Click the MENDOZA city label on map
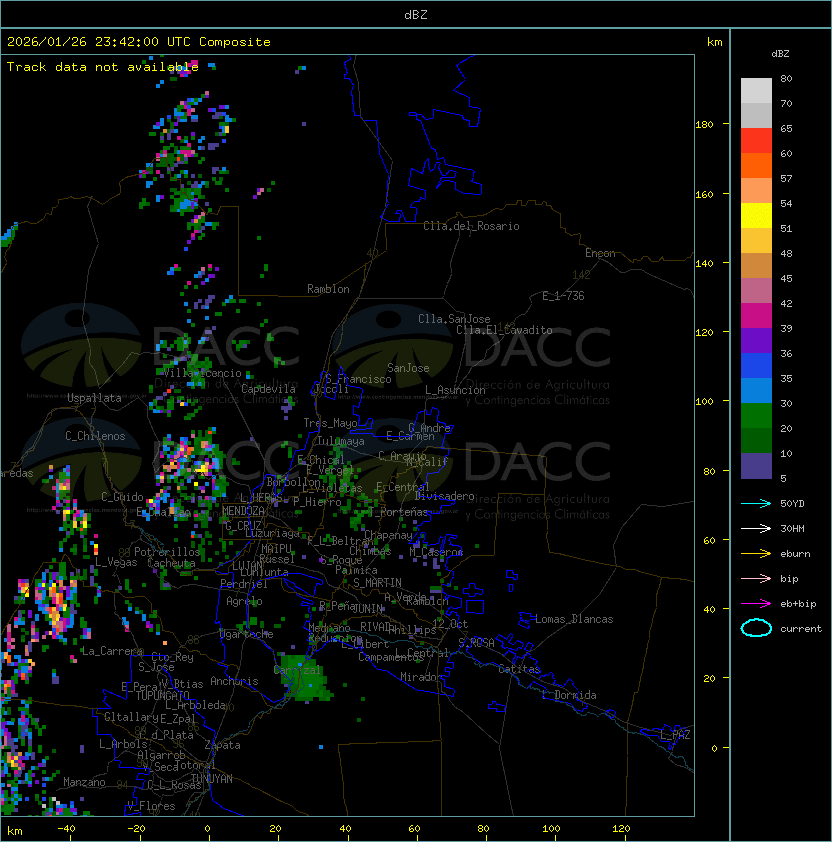832x842 pixels. [x=244, y=511]
